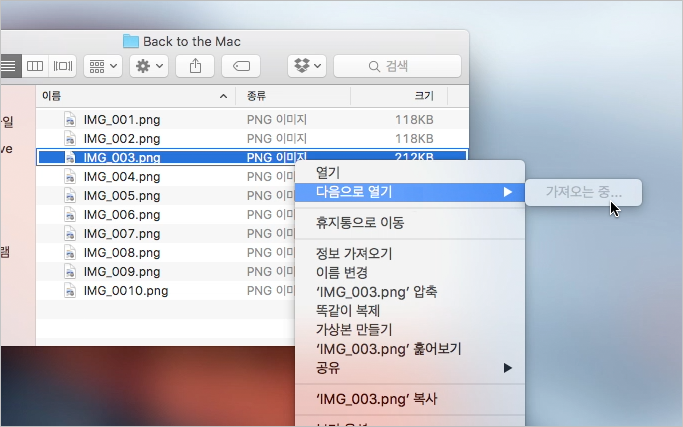Screen dimensions: 683x427
Task: Open the gear action menu
Action: (149, 66)
